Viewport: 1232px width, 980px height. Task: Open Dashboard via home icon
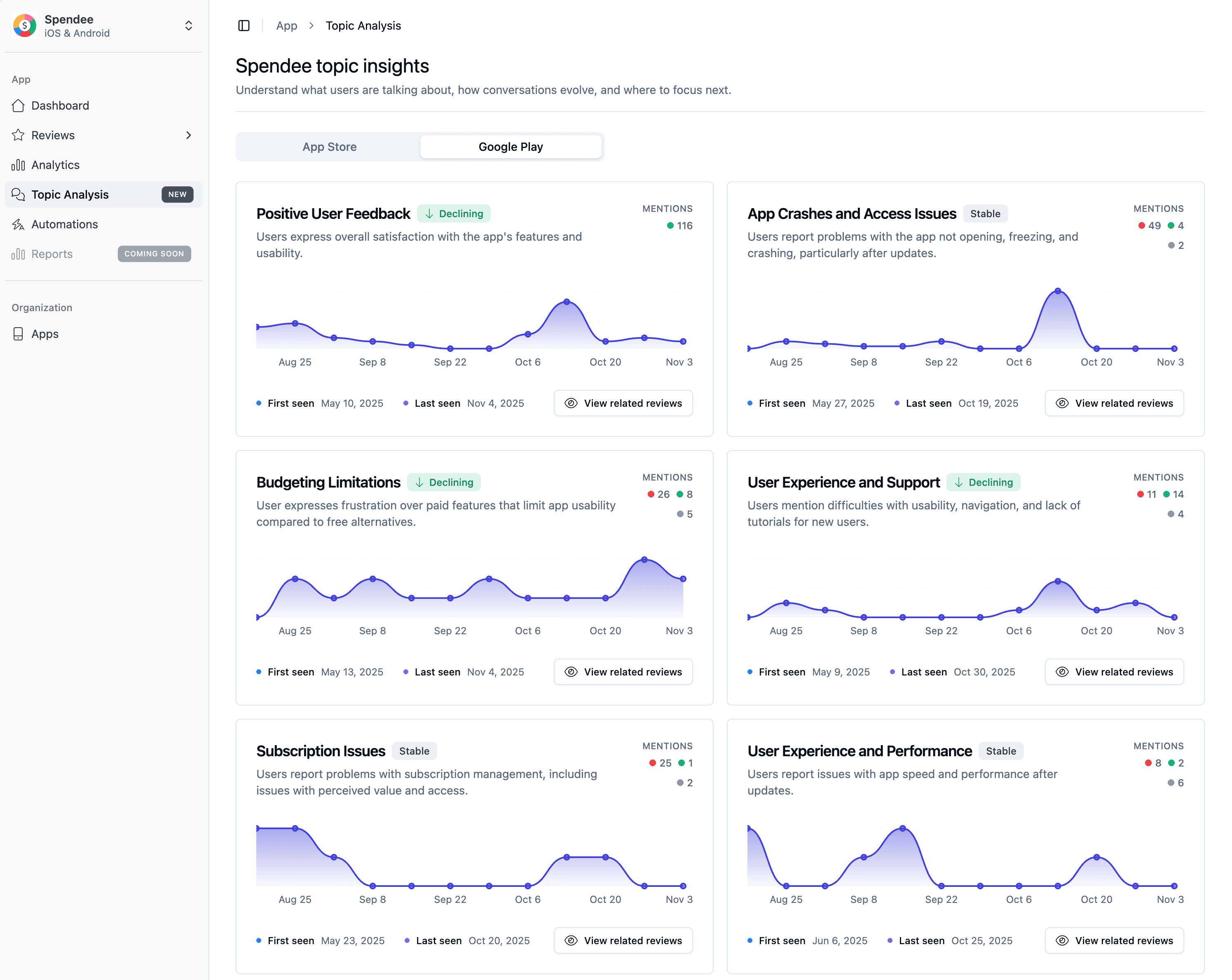(18, 106)
